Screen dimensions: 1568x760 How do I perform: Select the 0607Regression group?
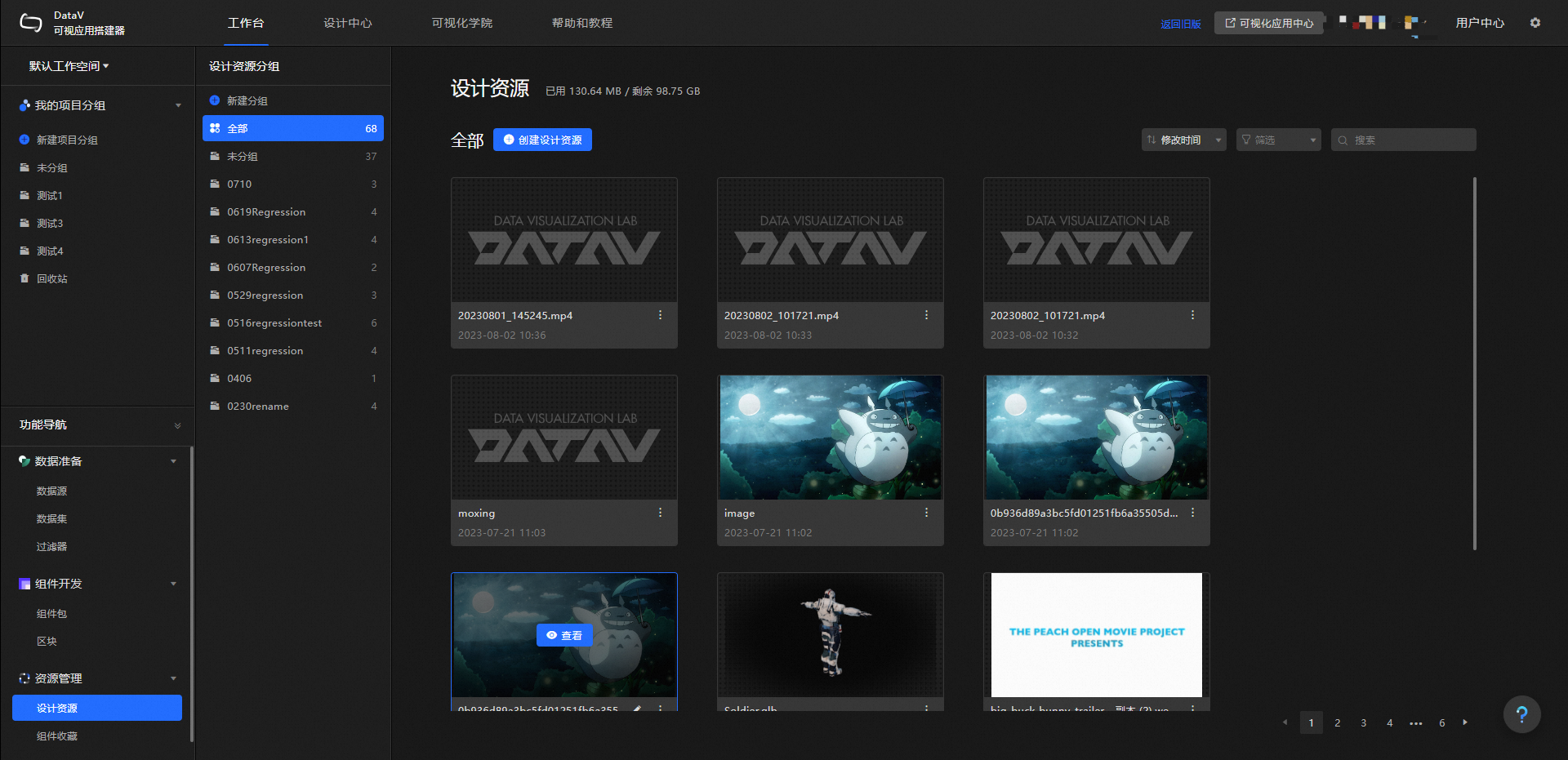click(x=293, y=267)
